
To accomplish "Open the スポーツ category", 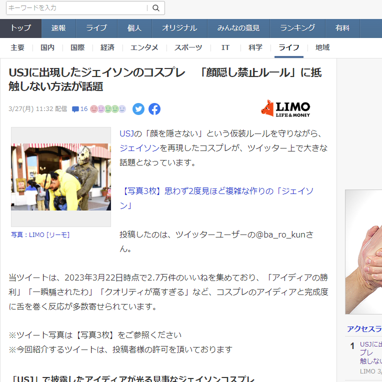I will [x=188, y=48].
